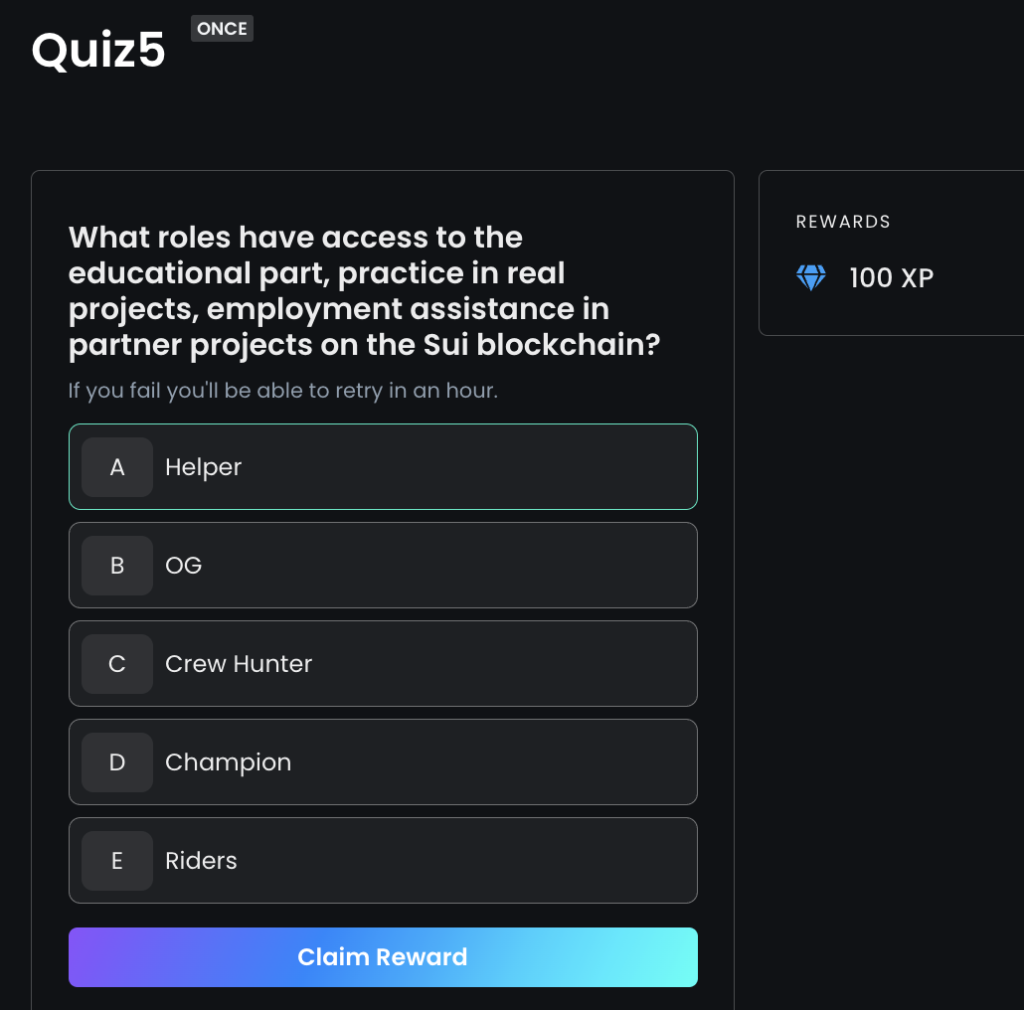The width and height of the screenshot is (1024, 1010).
Task: Click the Crew Hunter label text
Action: [238, 664]
